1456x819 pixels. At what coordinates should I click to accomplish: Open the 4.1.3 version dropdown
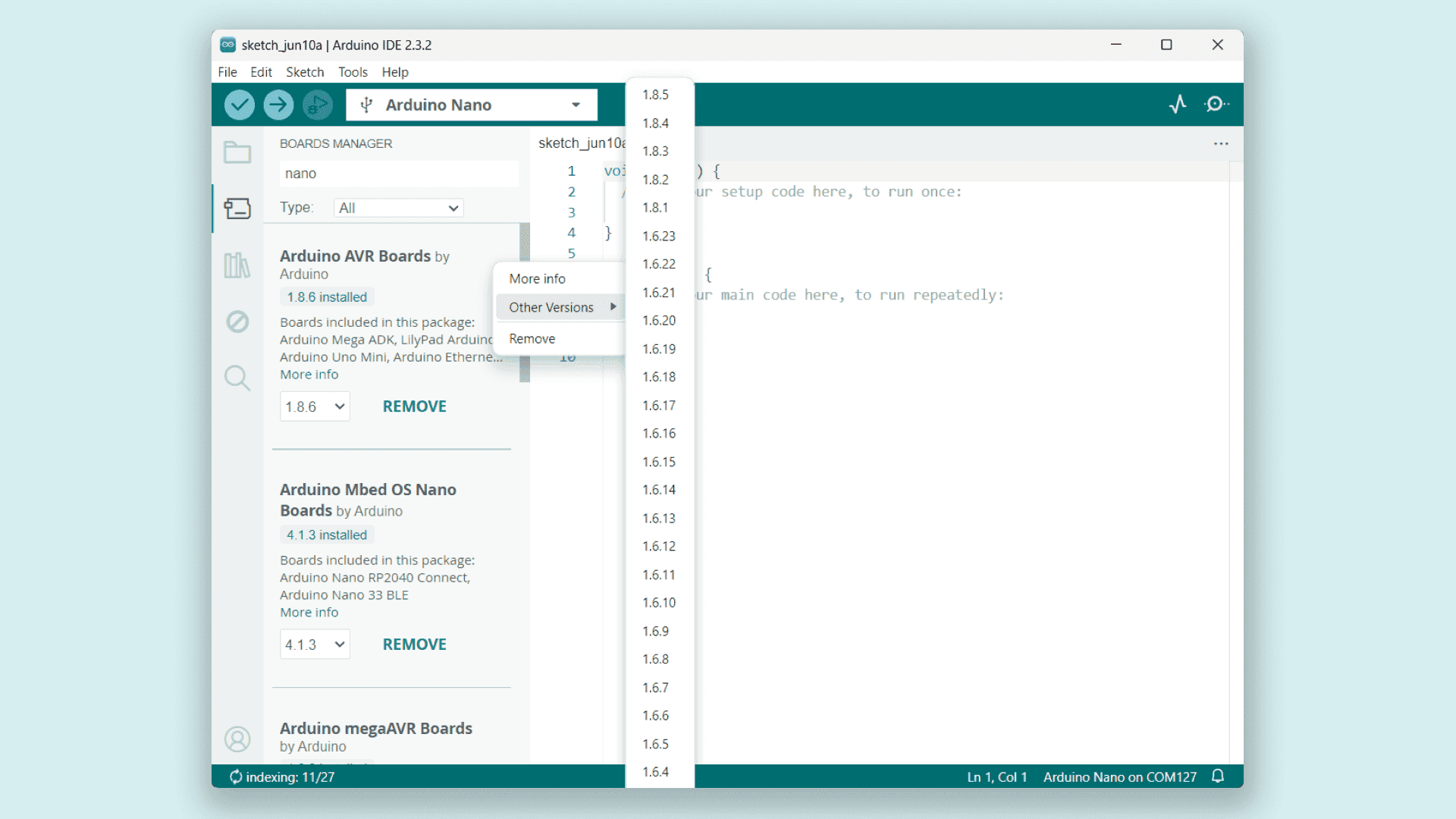(x=315, y=645)
